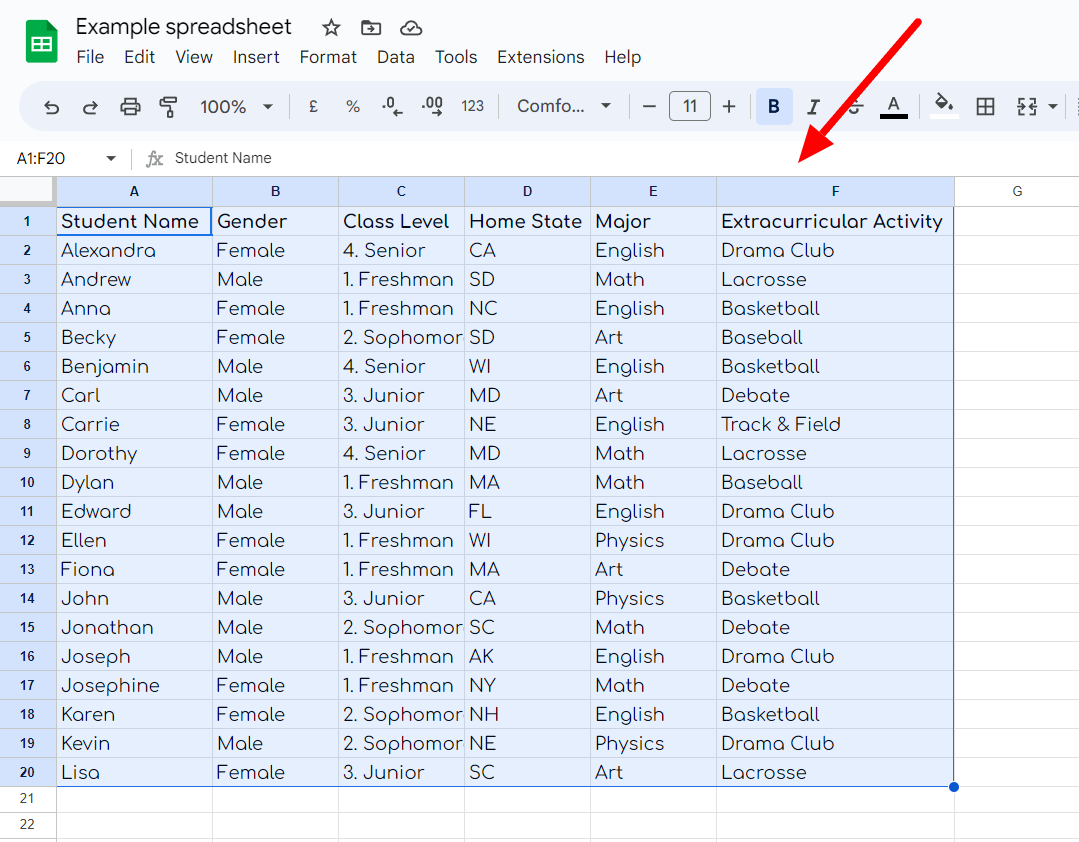Toggle Italic formatting
This screenshot has height=842, width=1079.
click(813, 107)
